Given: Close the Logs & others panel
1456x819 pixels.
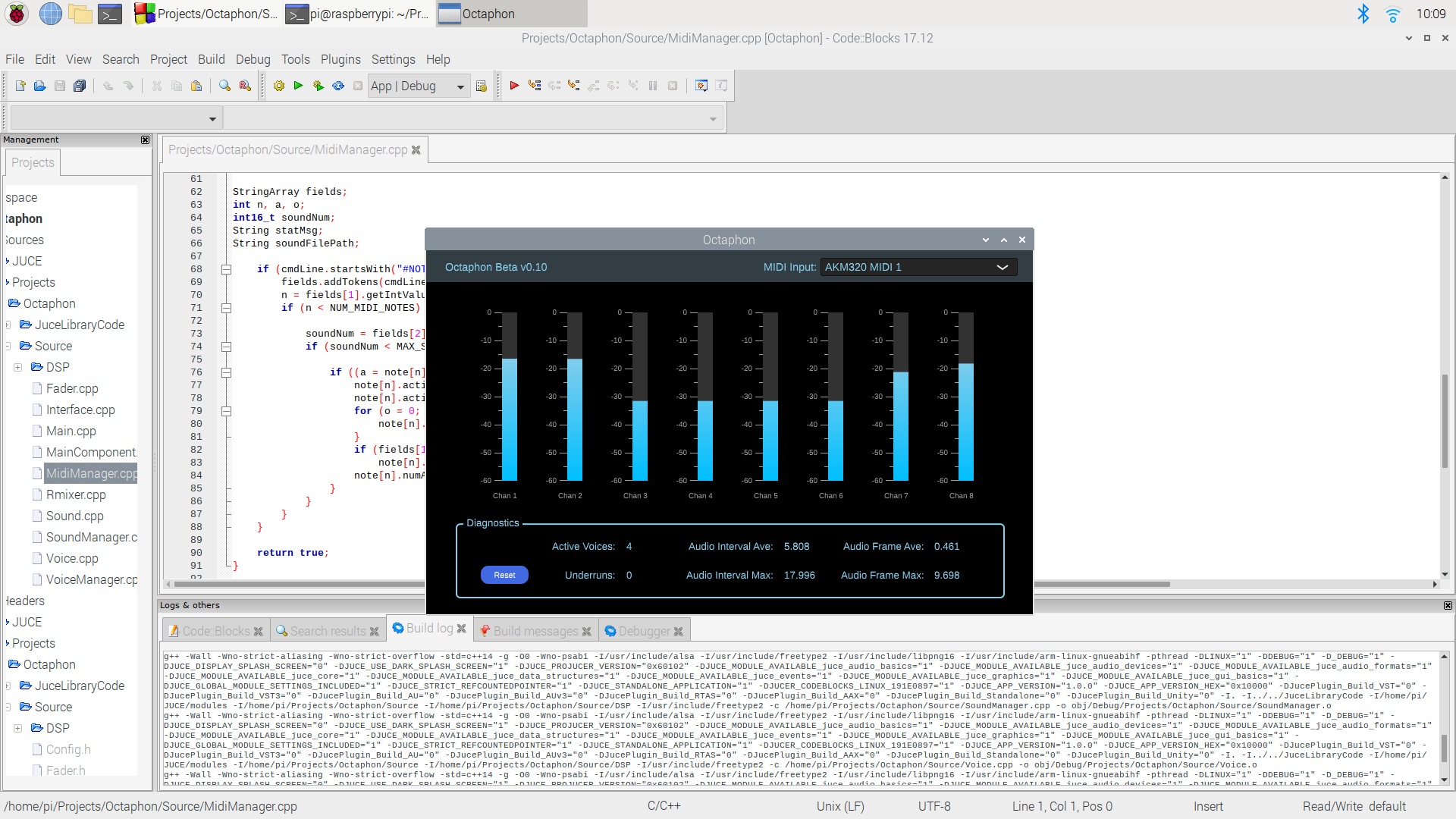Looking at the screenshot, I should pos(1448,605).
